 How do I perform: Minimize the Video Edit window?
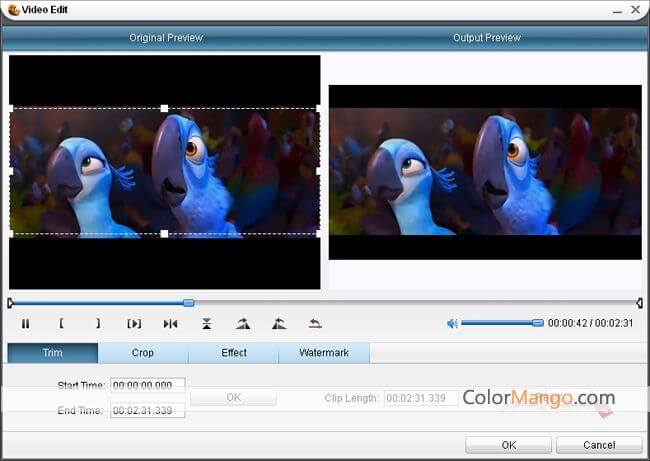[x=617, y=10]
